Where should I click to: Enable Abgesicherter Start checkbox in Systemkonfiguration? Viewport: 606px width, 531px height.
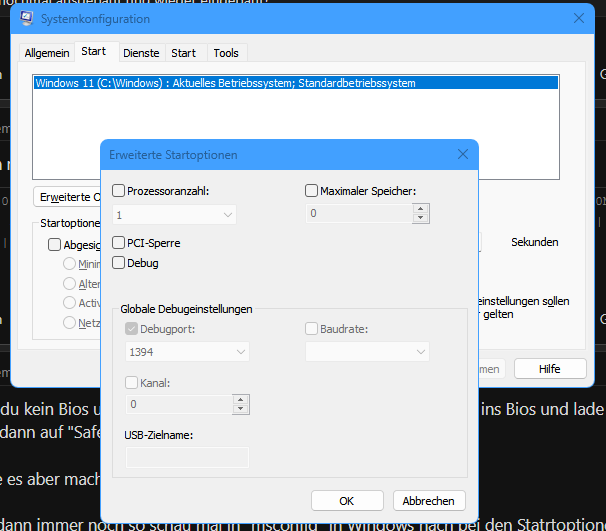tap(54, 245)
